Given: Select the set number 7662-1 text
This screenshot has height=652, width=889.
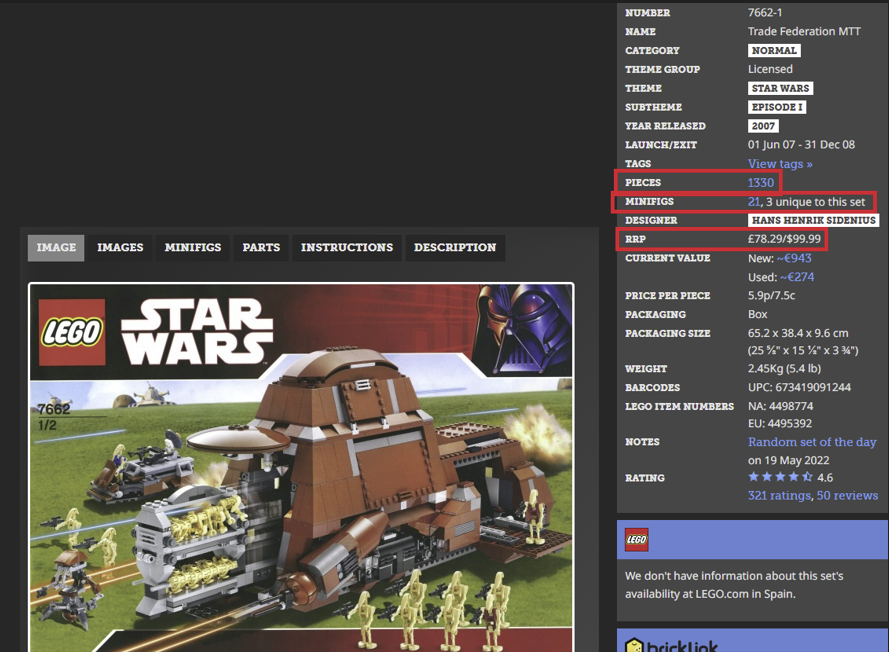Looking at the screenshot, I should [x=765, y=12].
